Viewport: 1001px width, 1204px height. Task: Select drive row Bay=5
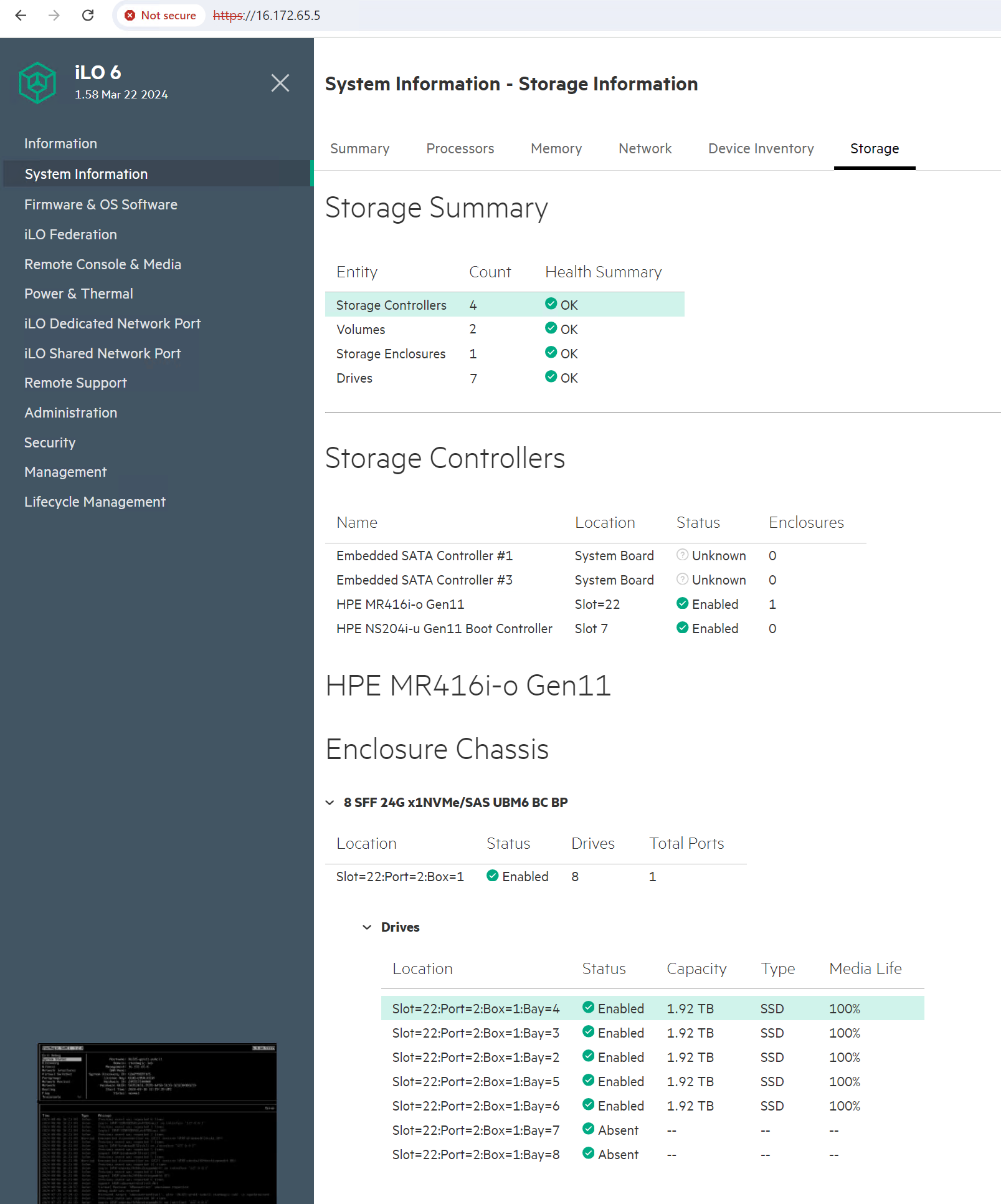pos(652,1081)
